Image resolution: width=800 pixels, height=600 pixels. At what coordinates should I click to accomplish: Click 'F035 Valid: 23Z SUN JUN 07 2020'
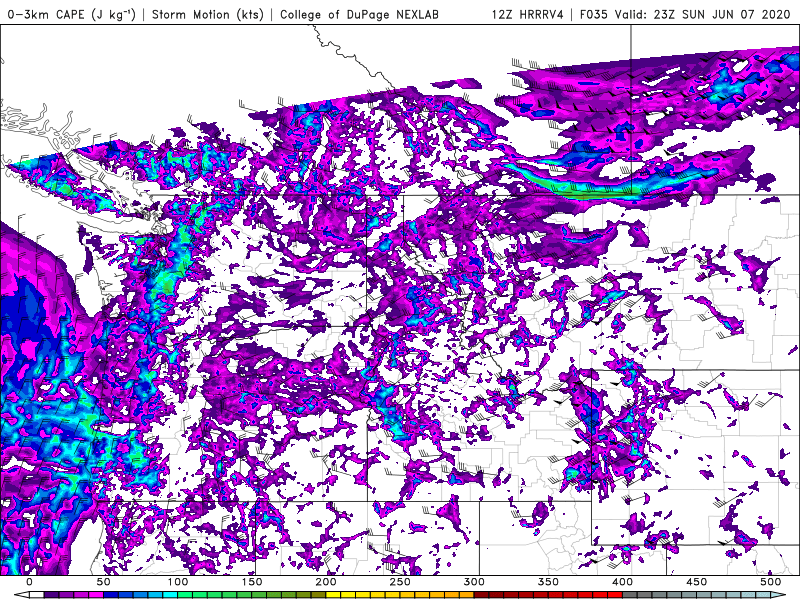(x=685, y=14)
